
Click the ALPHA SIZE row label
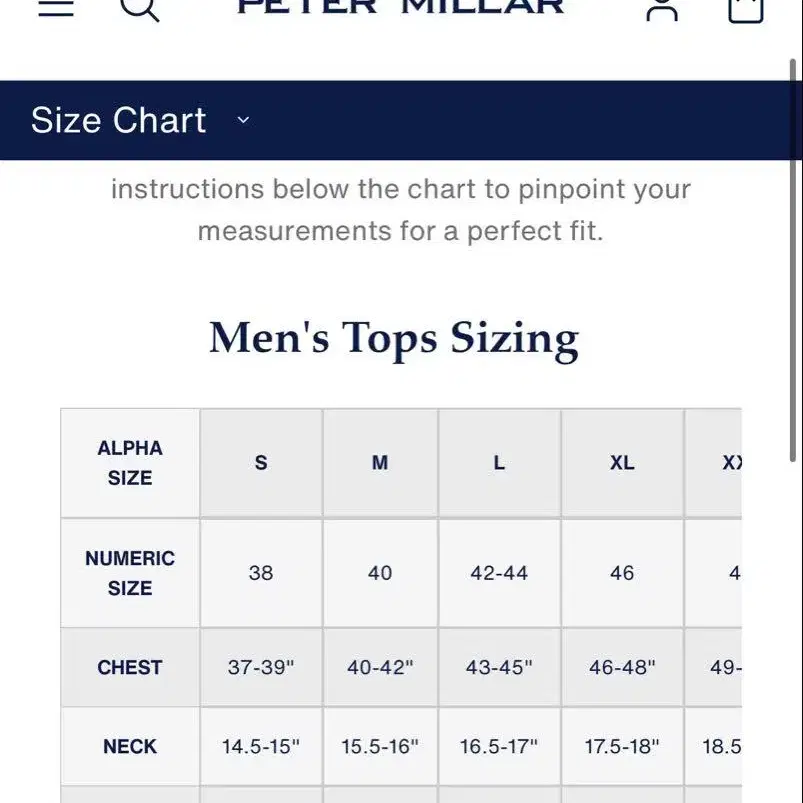[x=130, y=463]
